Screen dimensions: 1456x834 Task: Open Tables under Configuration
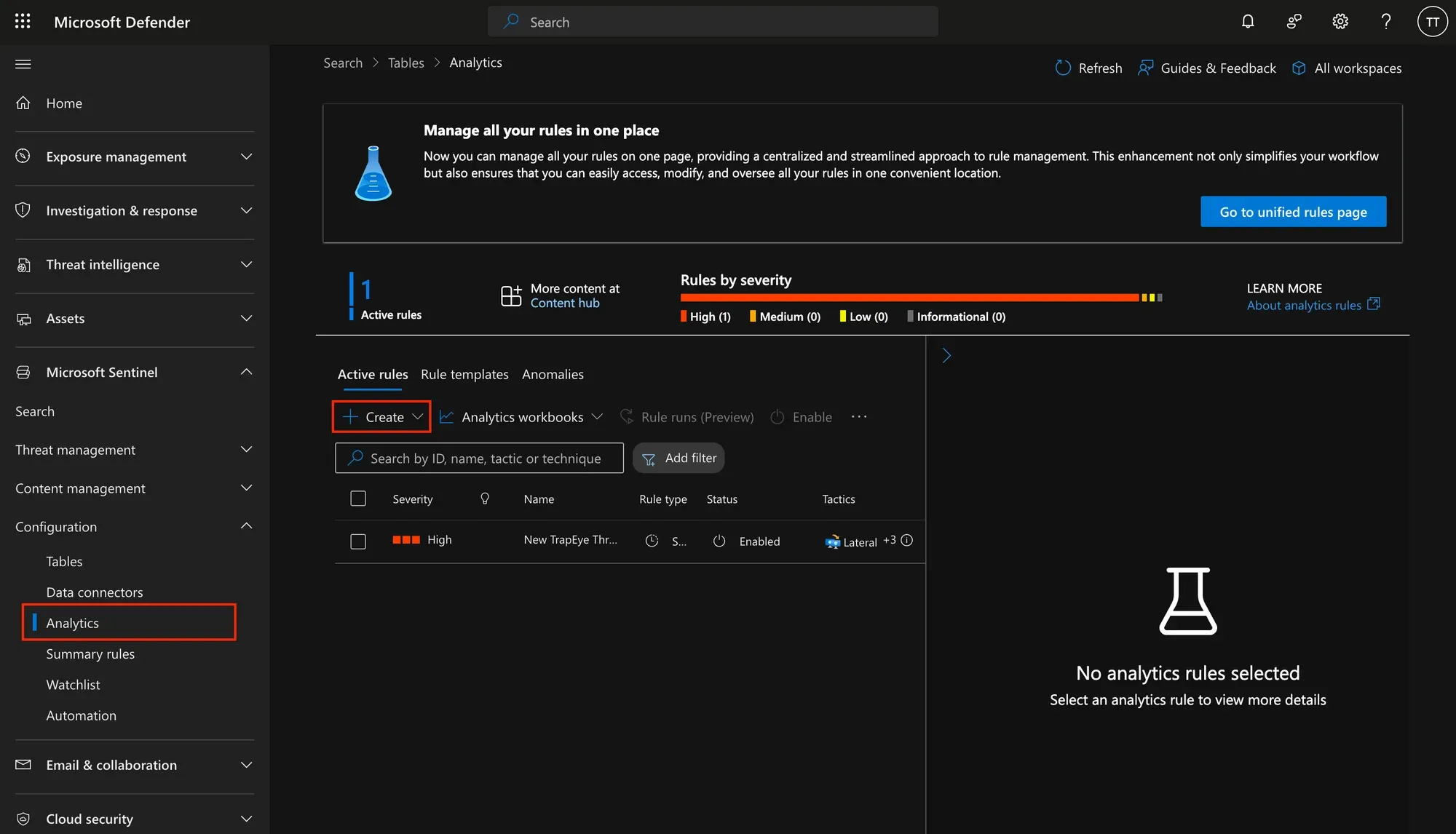point(64,561)
